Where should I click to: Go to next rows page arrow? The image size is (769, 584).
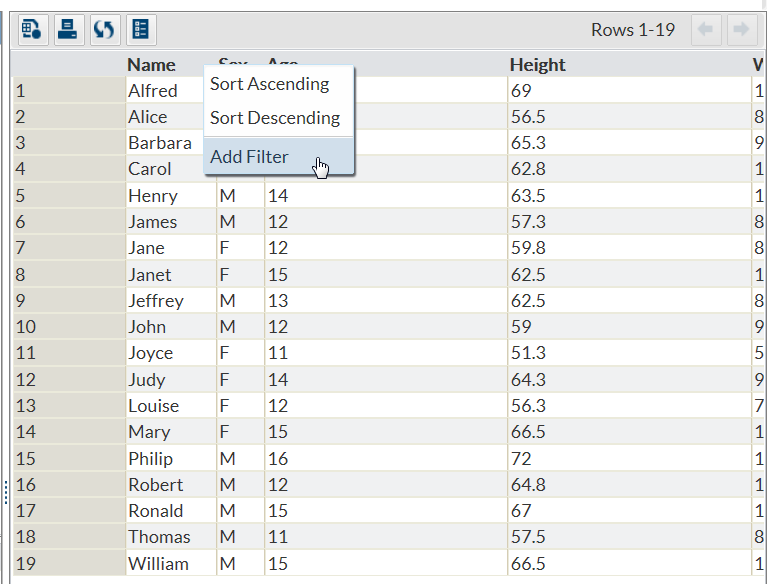741,30
